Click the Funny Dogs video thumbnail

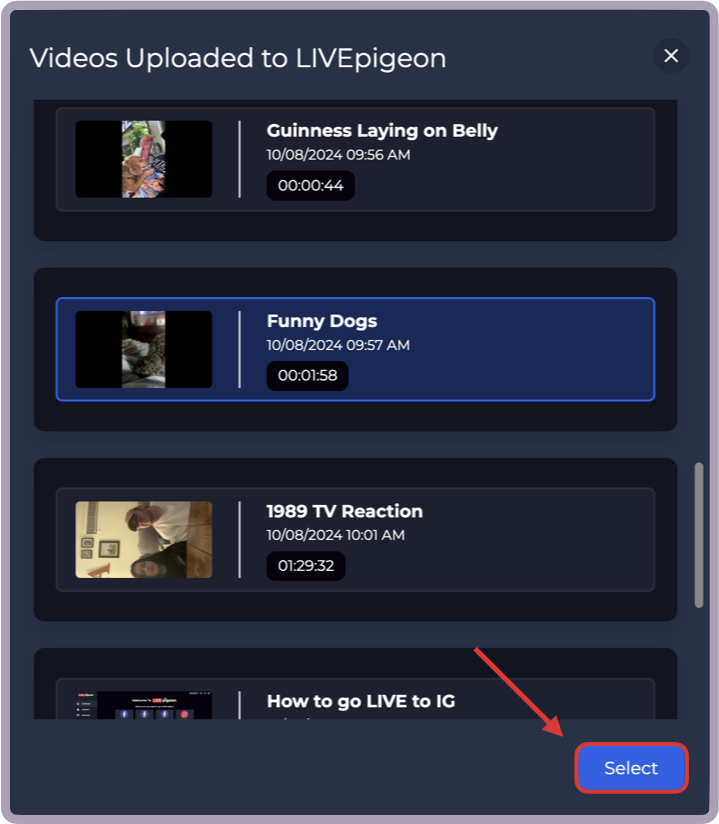(143, 349)
